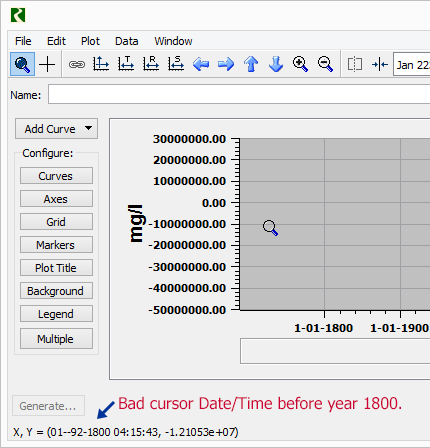Open the Grid configuration
Image resolution: width=430 pixels, height=448 pixels.
point(56,222)
